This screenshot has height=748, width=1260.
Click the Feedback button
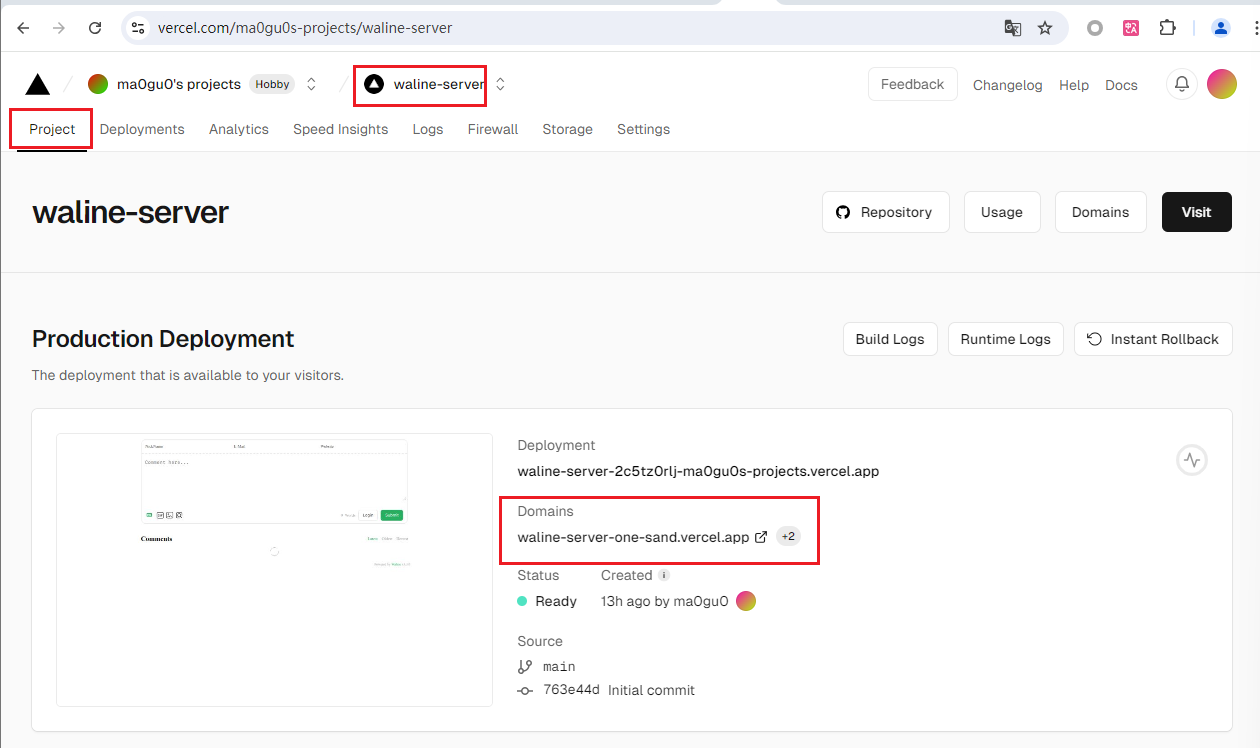[x=912, y=84]
